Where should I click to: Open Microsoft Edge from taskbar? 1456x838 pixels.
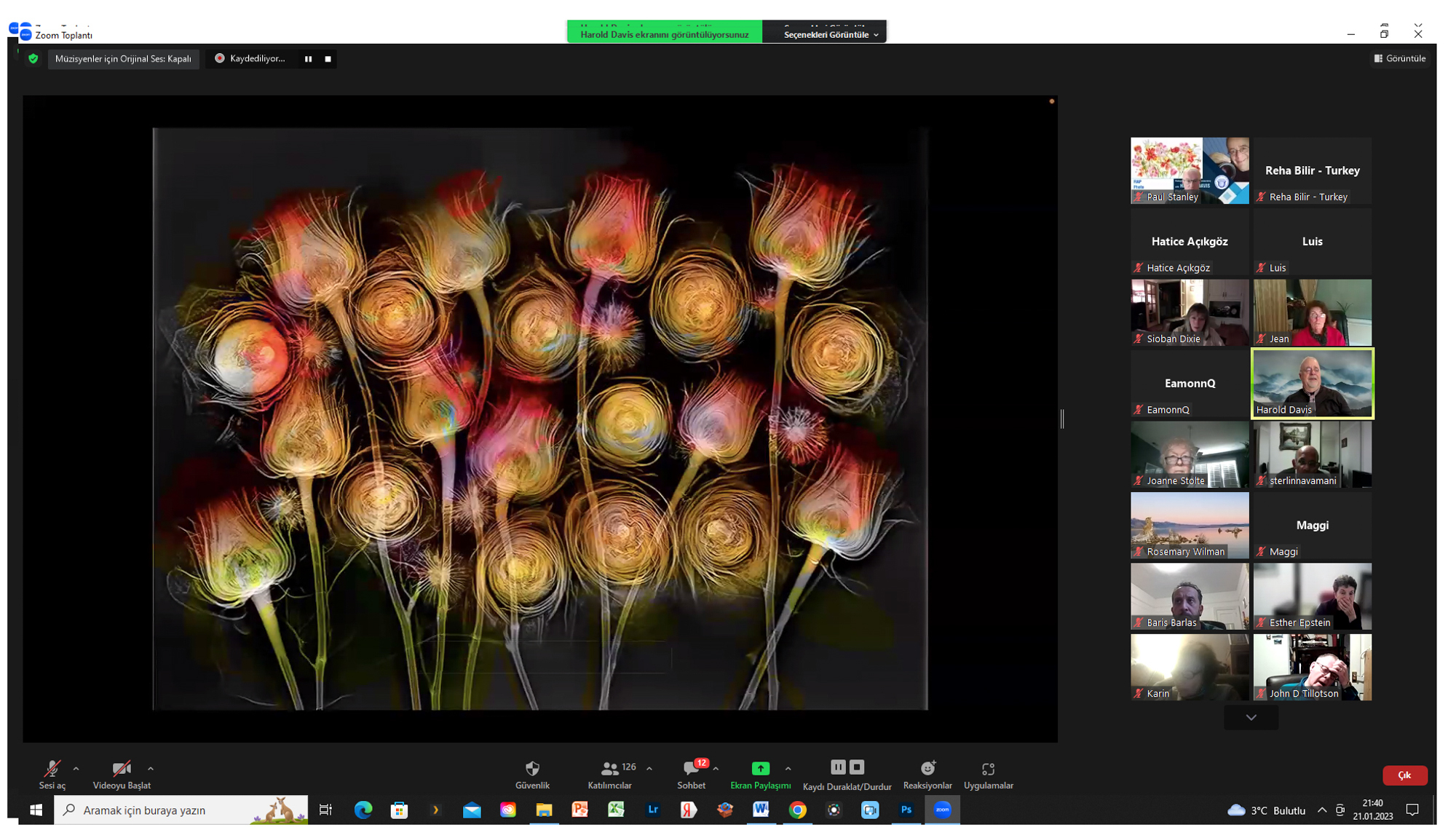[x=363, y=810]
